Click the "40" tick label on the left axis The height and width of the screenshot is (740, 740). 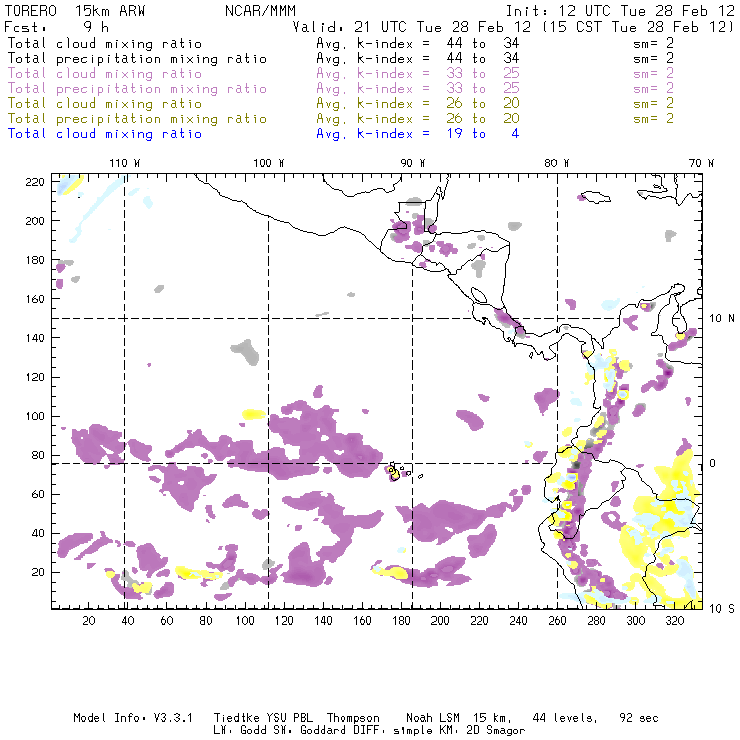[x=38, y=533]
